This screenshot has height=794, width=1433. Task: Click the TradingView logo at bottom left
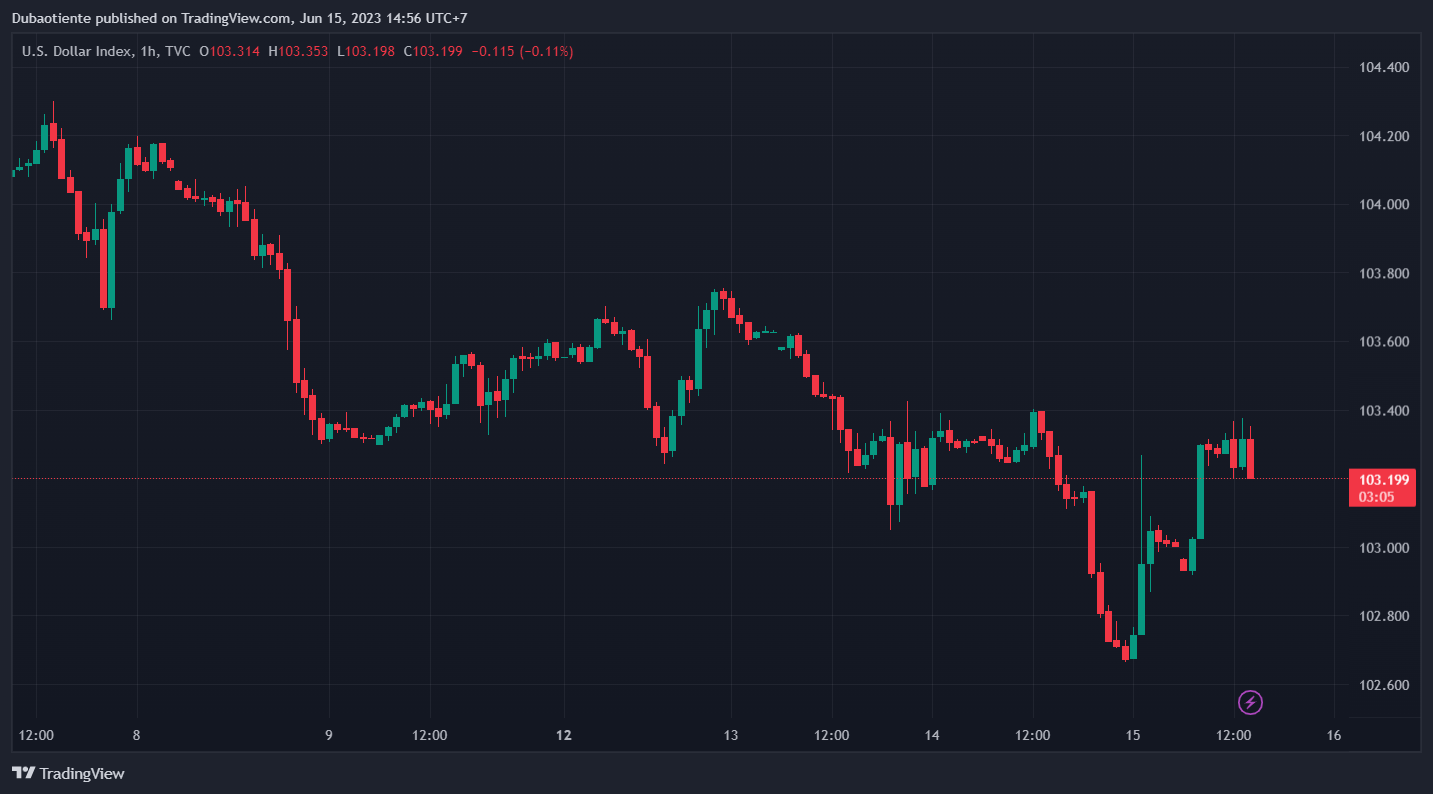click(x=68, y=773)
